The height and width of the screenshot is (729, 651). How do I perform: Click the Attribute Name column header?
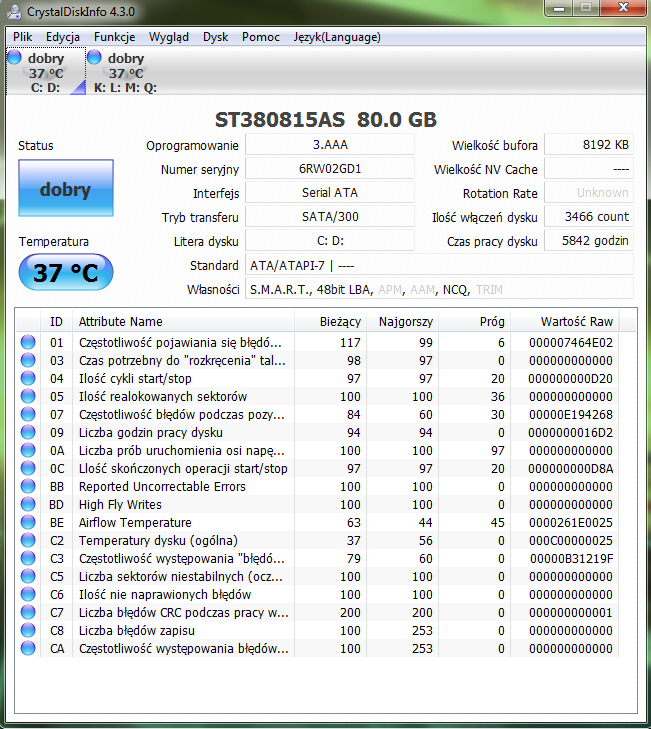120,322
